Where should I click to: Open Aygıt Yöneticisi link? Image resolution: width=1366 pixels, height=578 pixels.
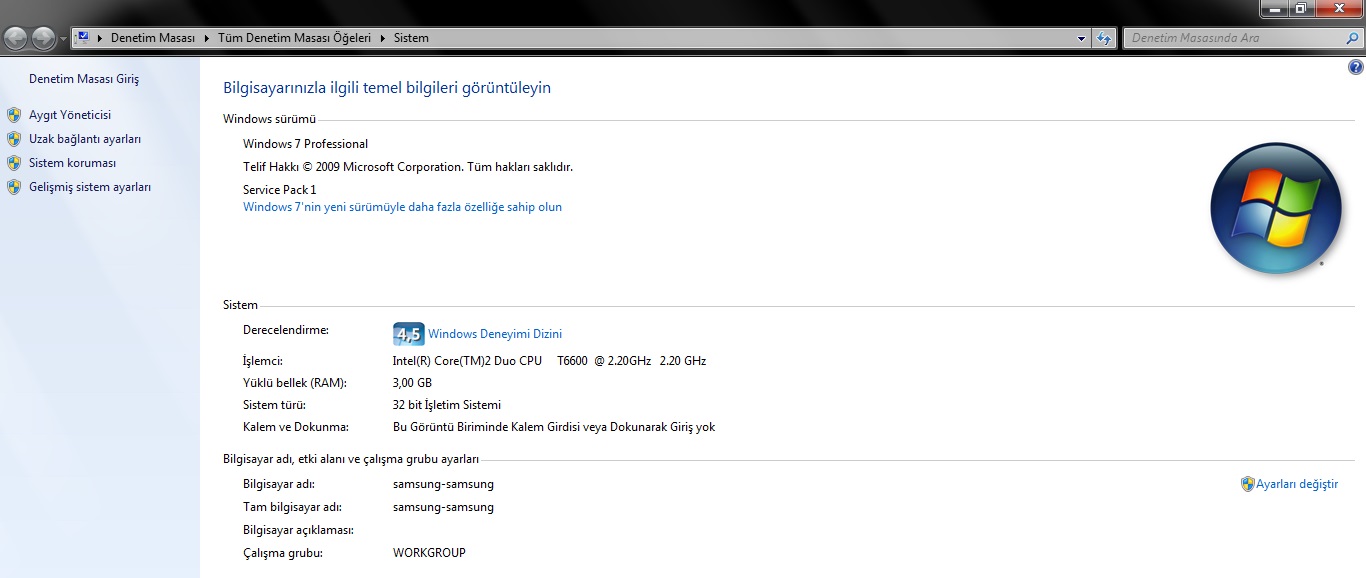tap(70, 115)
